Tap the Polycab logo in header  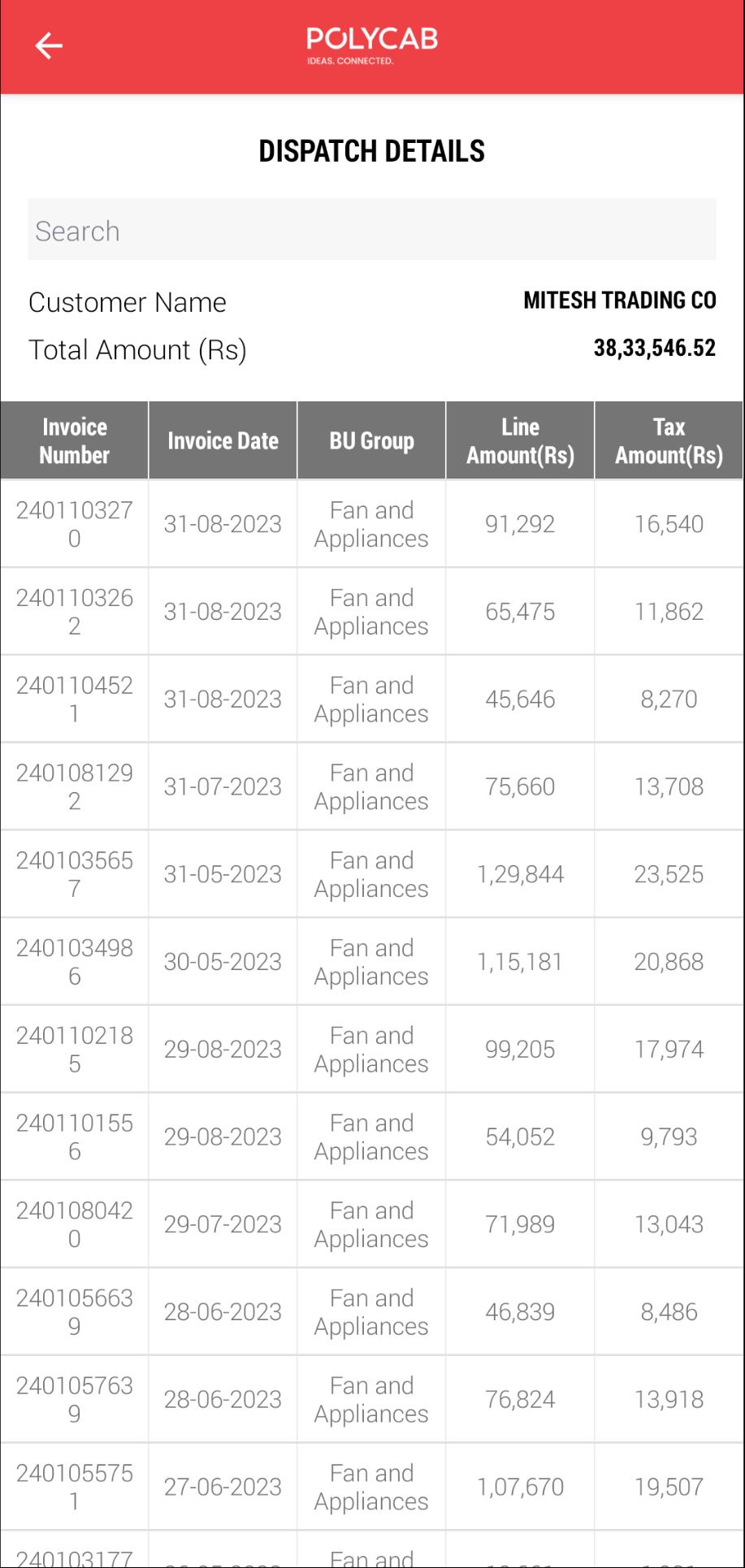point(372,46)
